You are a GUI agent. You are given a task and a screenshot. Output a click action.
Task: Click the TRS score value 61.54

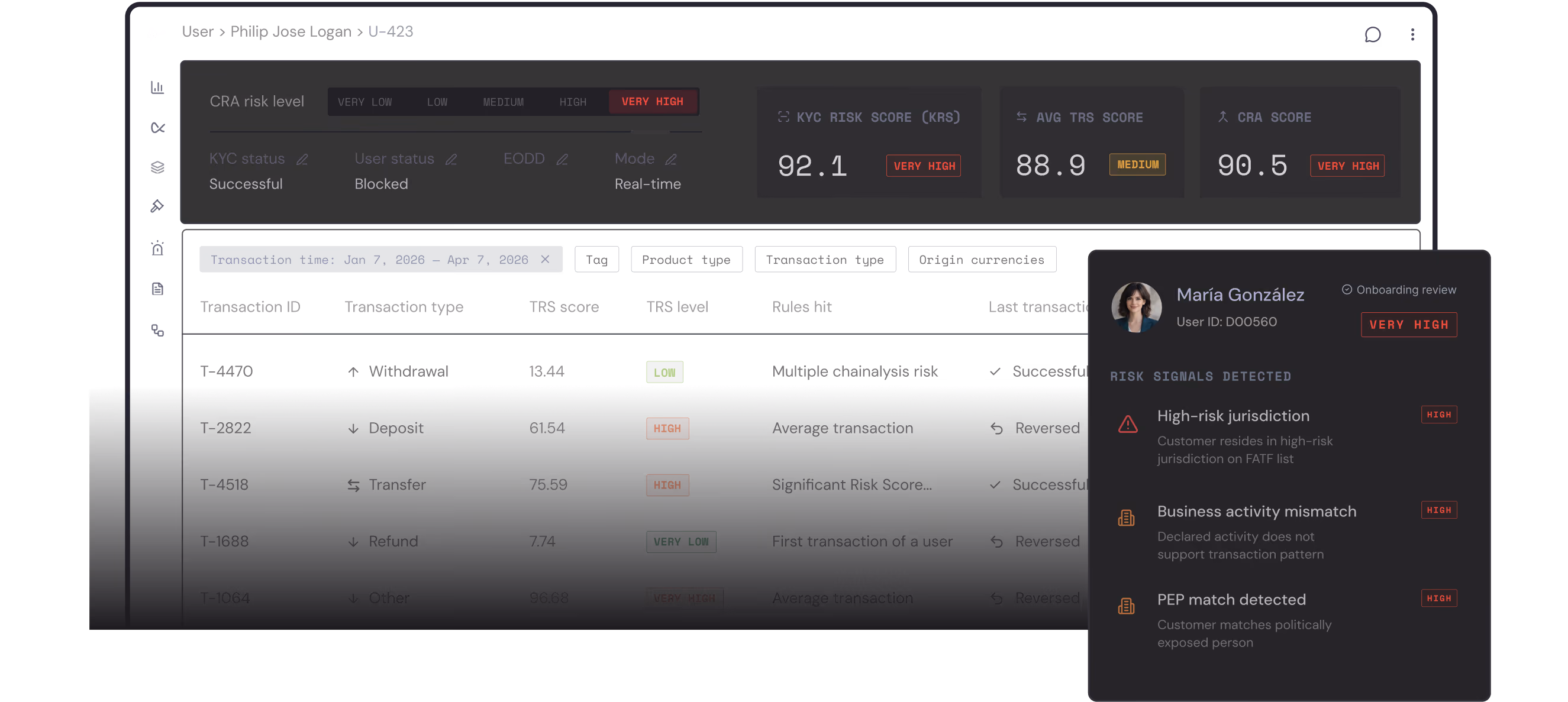coord(547,428)
